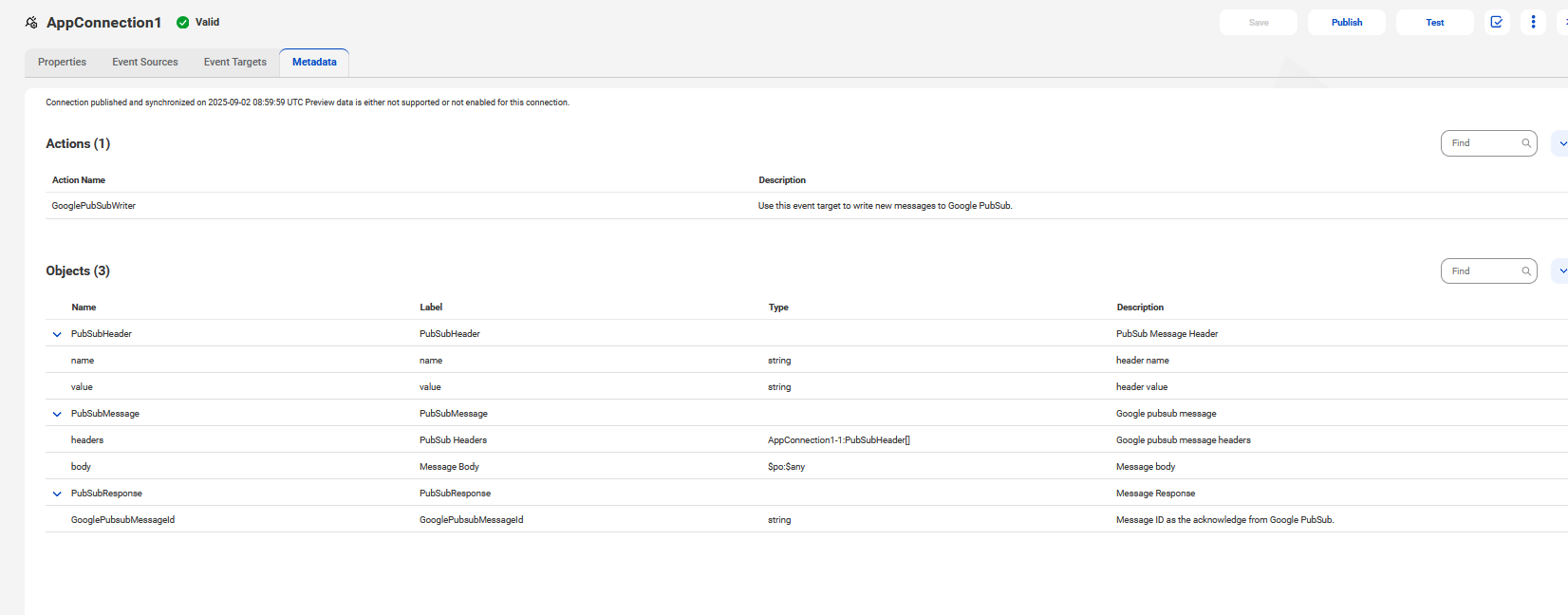Focus the Objects Find input field

(1488, 271)
